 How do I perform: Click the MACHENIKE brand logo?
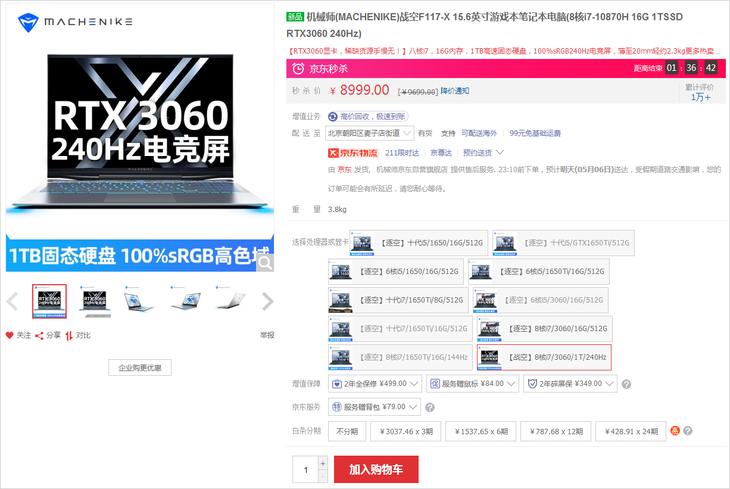[x=75, y=22]
